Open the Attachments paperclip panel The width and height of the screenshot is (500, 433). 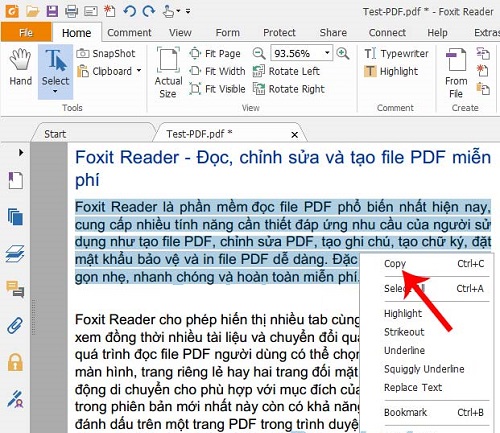[15, 326]
